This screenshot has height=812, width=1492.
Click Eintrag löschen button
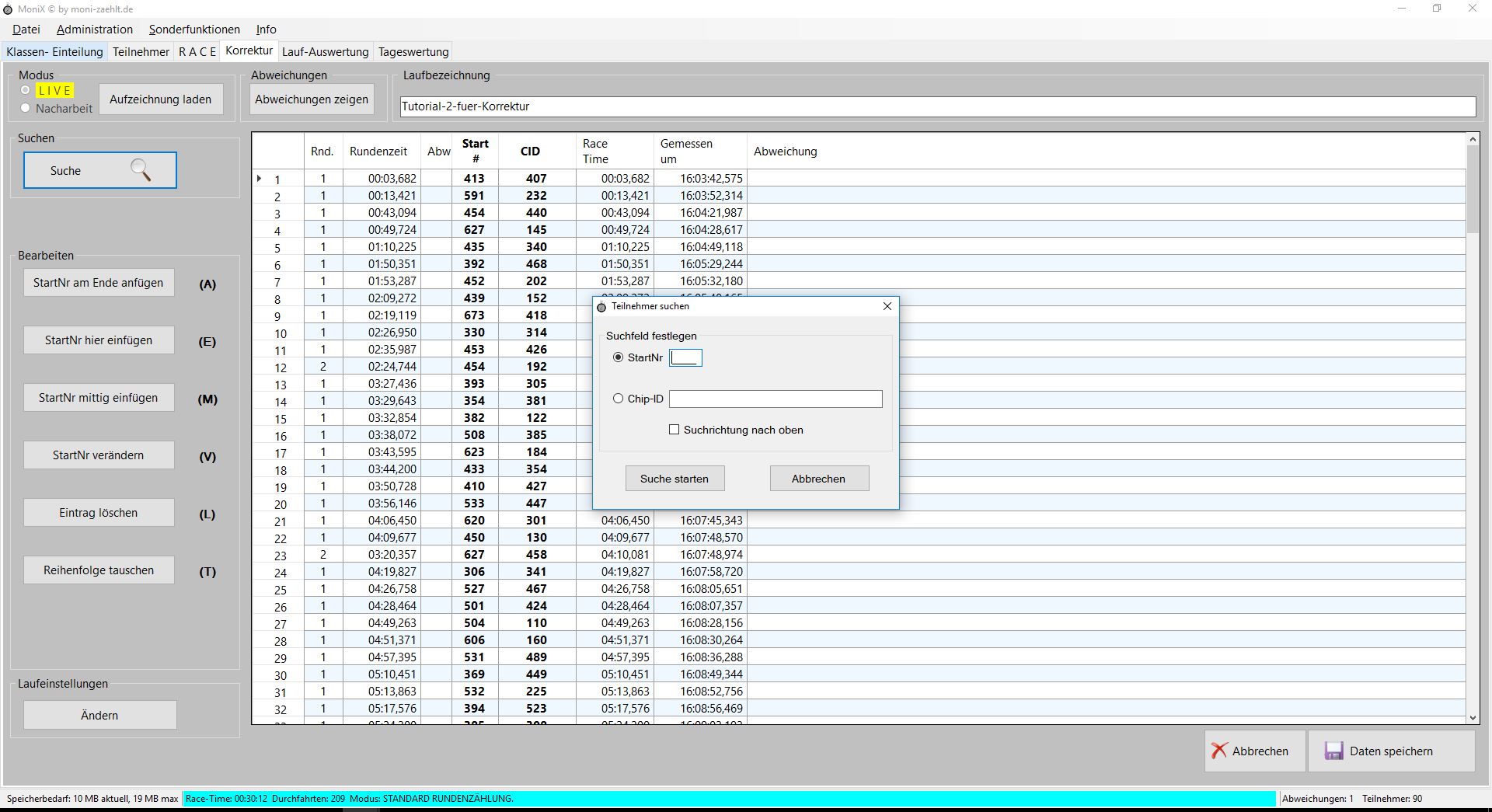tap(99, 513)
